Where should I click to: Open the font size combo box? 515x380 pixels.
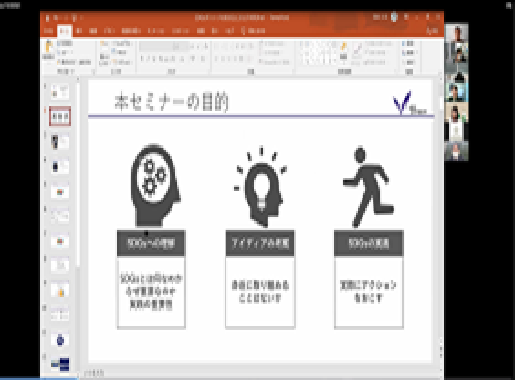(182, 47)
